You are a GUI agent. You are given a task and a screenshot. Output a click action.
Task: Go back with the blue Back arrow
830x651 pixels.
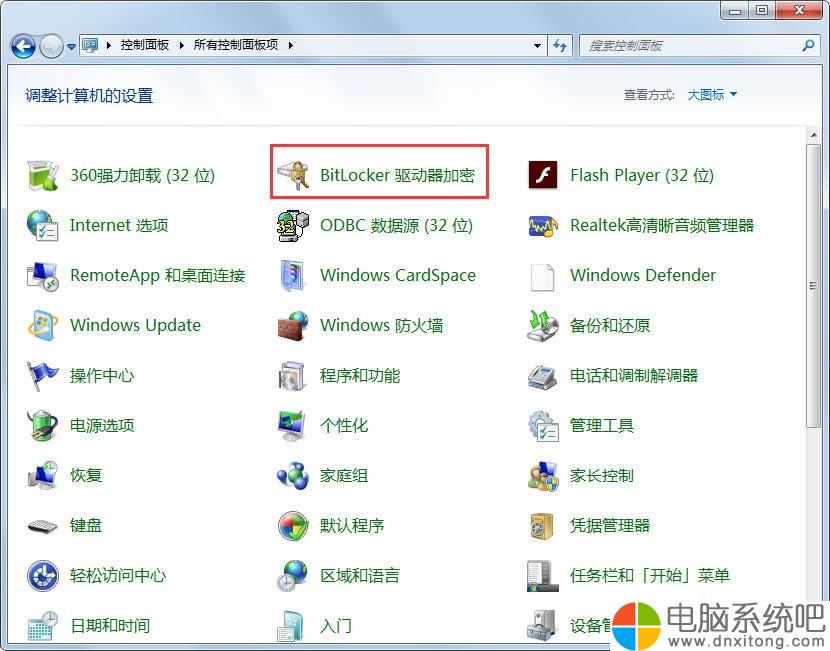click(23, 46)
